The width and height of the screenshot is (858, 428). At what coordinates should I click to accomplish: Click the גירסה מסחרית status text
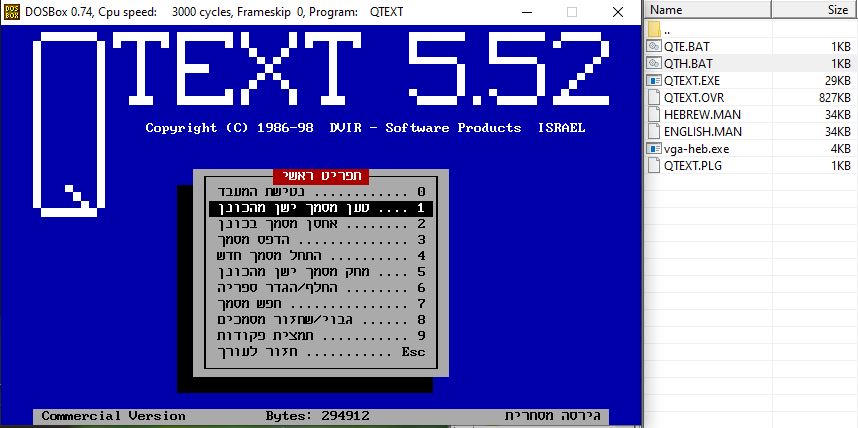point(552,416)
